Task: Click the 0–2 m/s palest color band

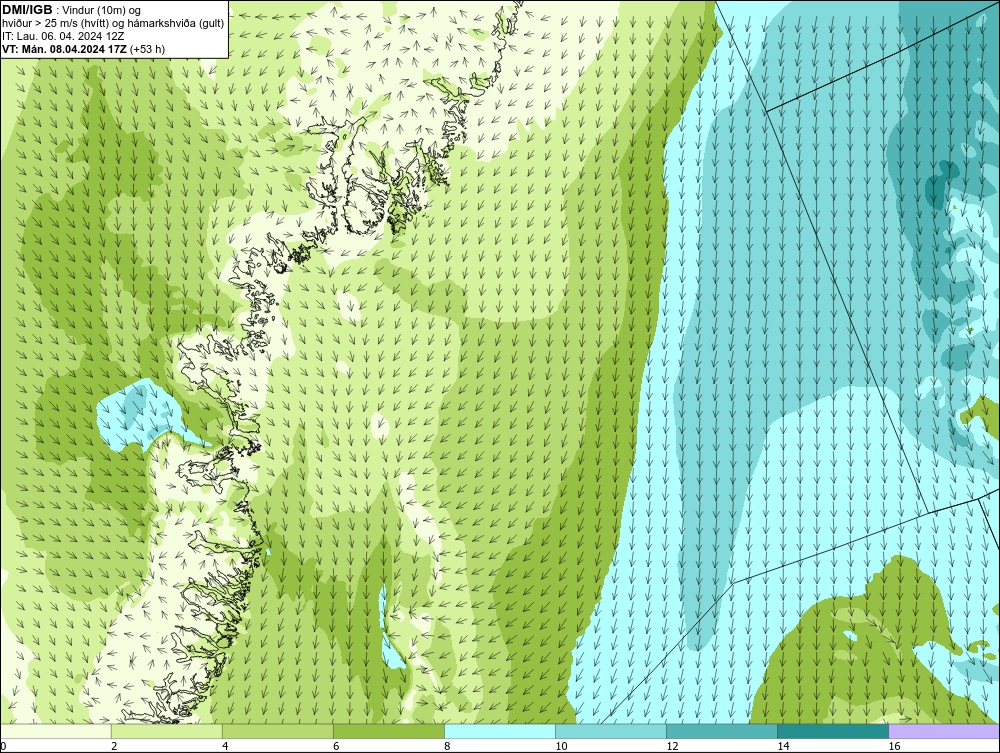Action: [x=56, y=731]
